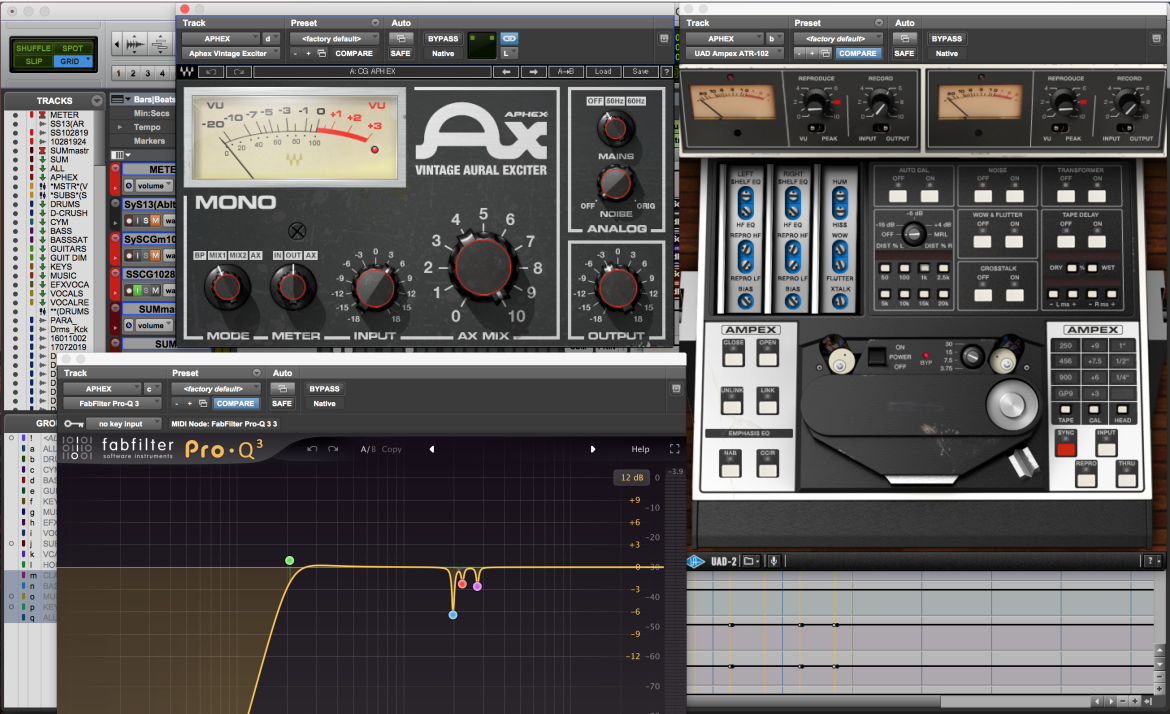The height and width of the screenshot is (714, 1170).
Task: Click the UAD-2 microphone icon
Action: coord(774,561)
